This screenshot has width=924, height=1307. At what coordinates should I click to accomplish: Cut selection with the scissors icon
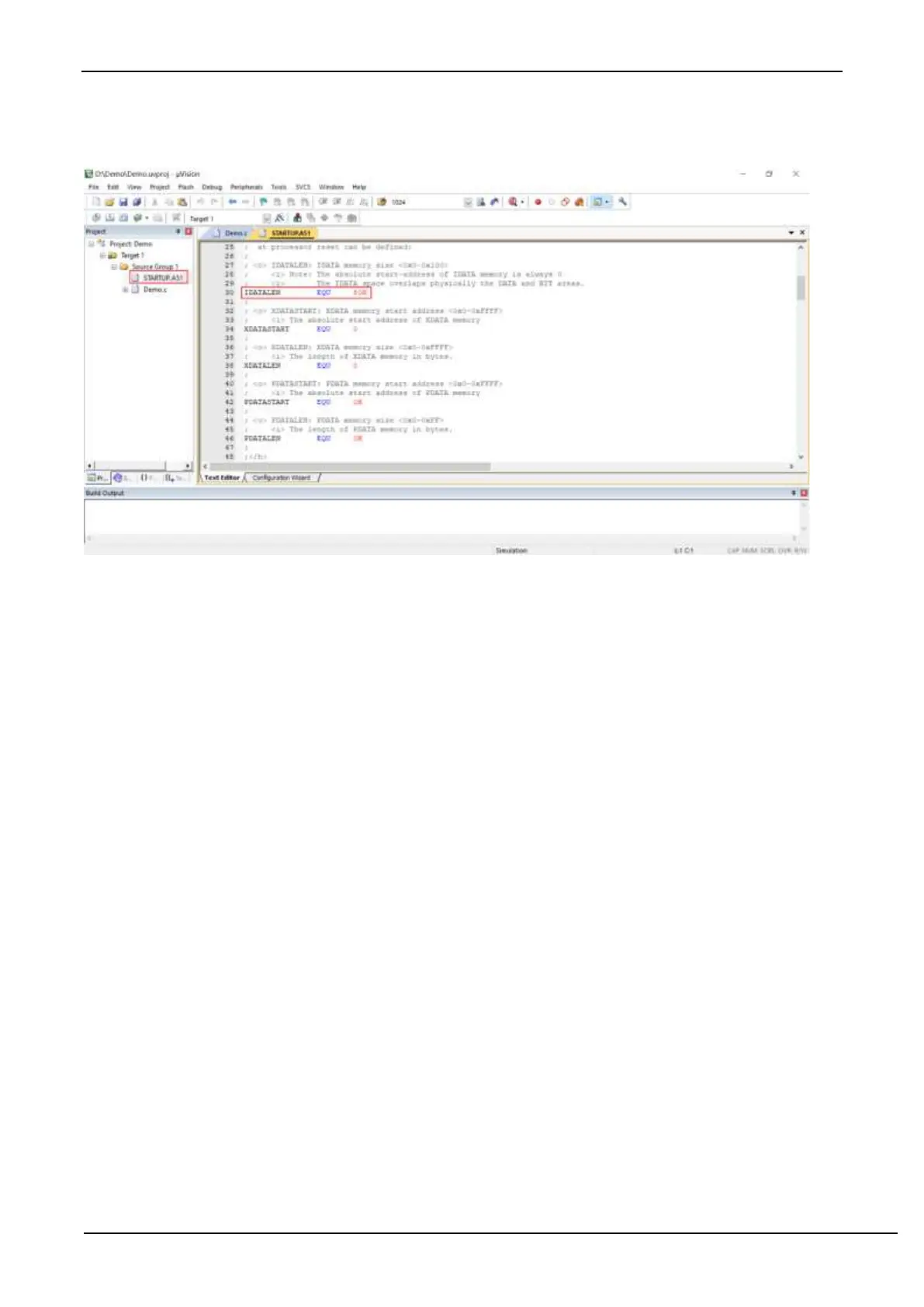point(155,202)
